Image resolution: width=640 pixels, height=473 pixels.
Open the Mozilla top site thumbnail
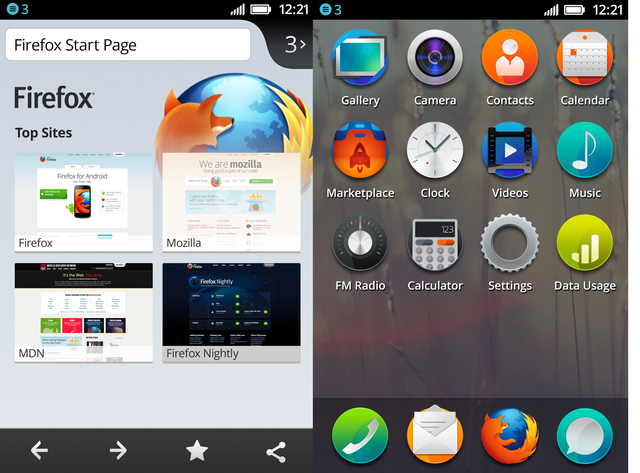[231, 202]
